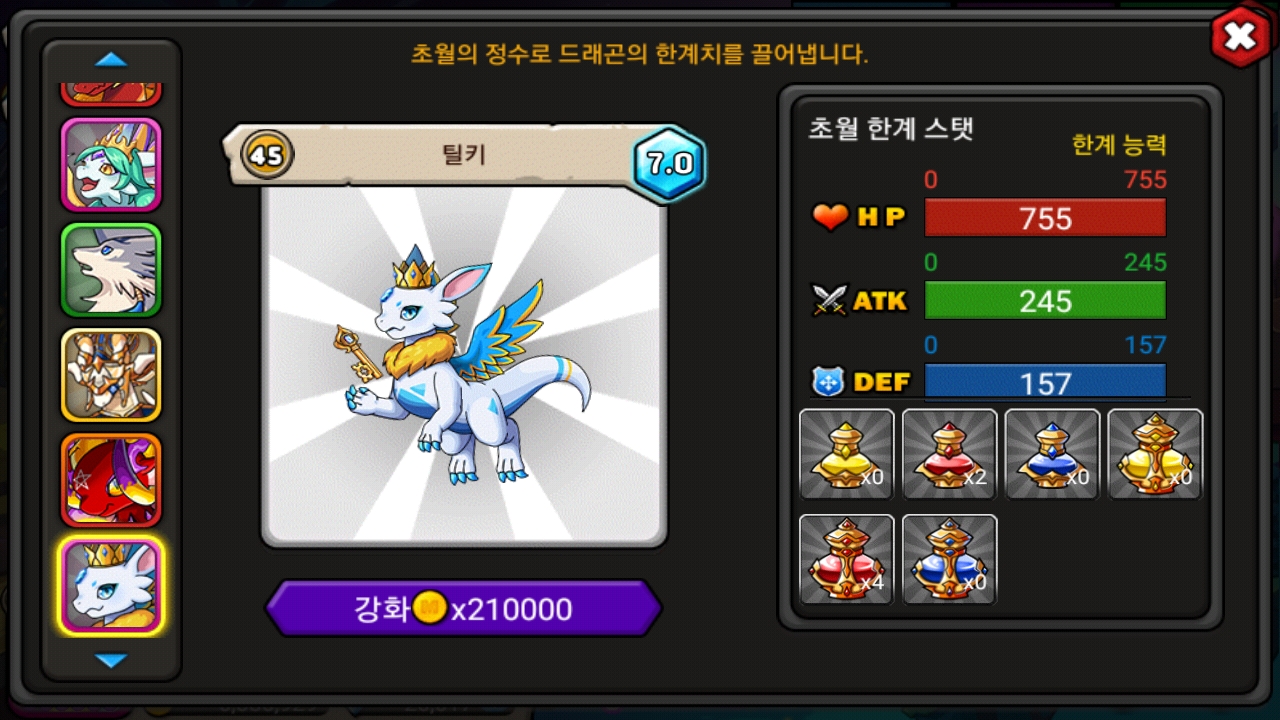The width and height of the screenshot is (1280, 720).
Task: Choose the green-haired crowned dragon portrait
Action: click(x=111, y=164)
